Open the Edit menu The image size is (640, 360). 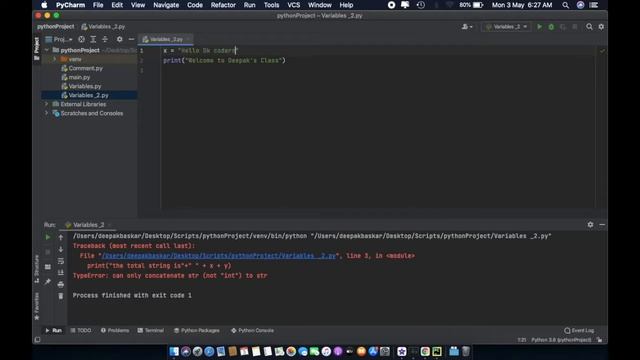117,5
